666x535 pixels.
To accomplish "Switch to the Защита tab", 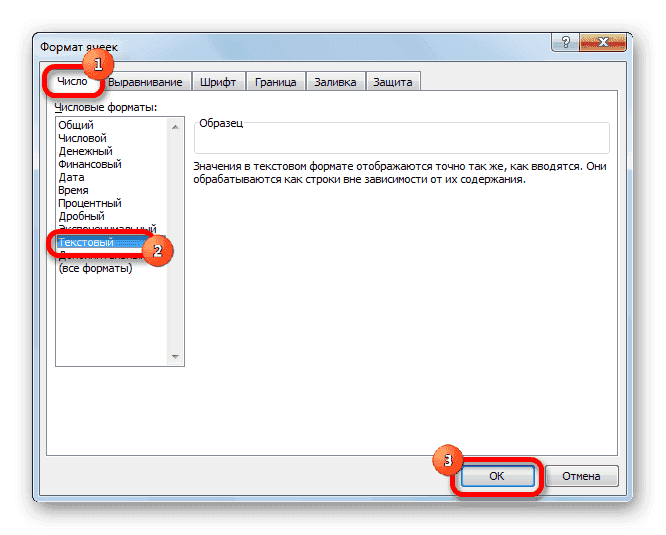I will 392,82.
